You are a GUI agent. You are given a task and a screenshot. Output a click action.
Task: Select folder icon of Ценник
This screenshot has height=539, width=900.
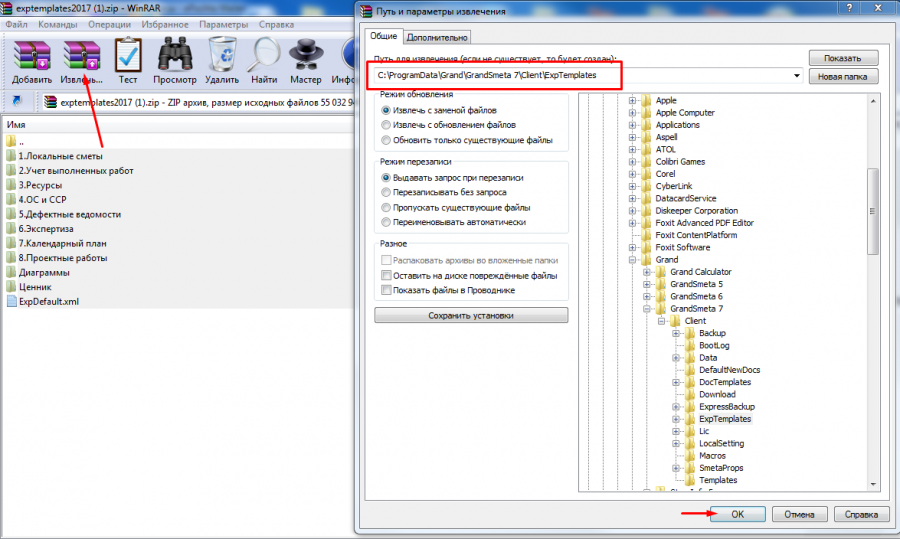[11, 286]
